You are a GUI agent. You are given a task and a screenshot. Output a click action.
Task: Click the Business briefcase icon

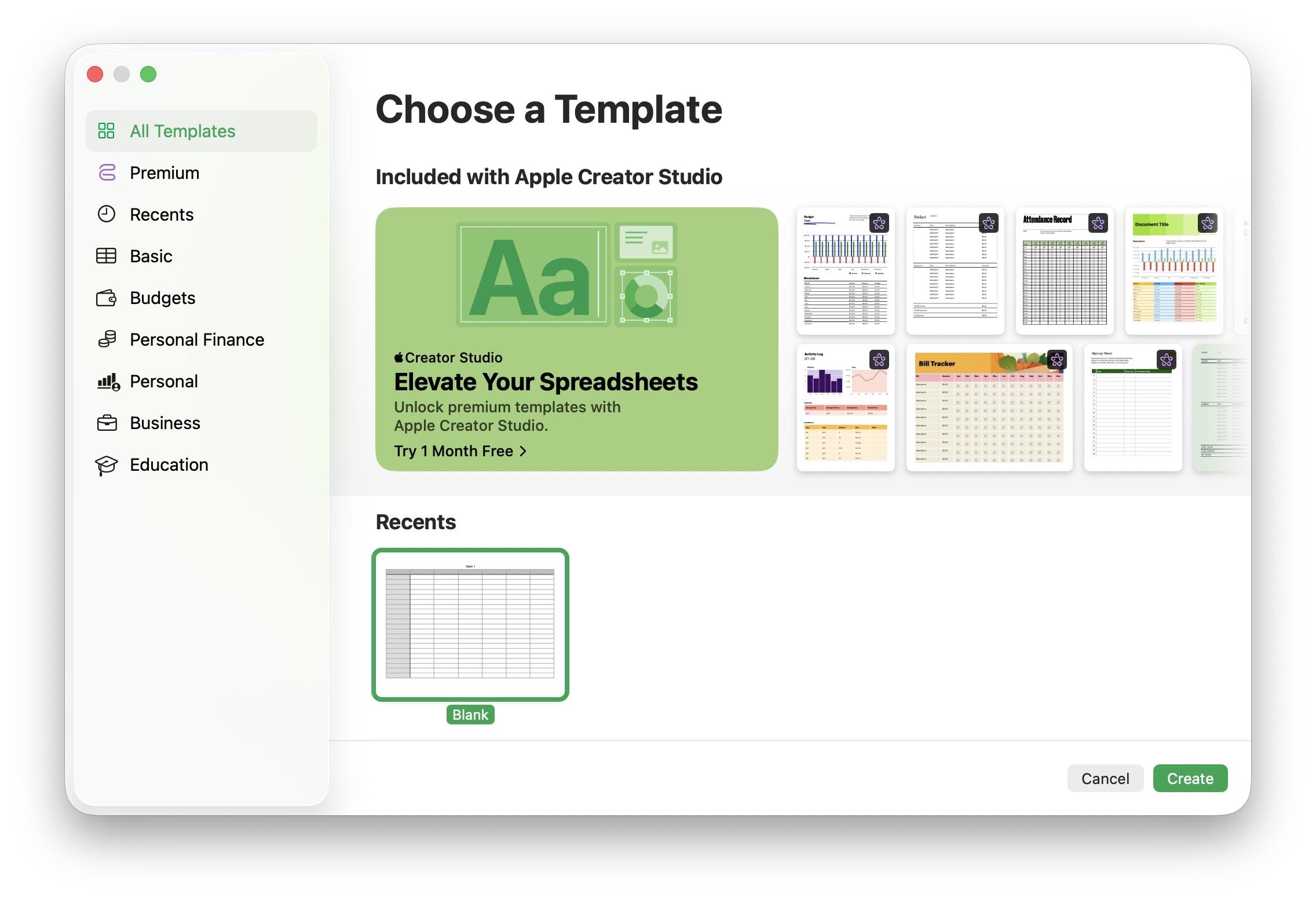(107, 423)
